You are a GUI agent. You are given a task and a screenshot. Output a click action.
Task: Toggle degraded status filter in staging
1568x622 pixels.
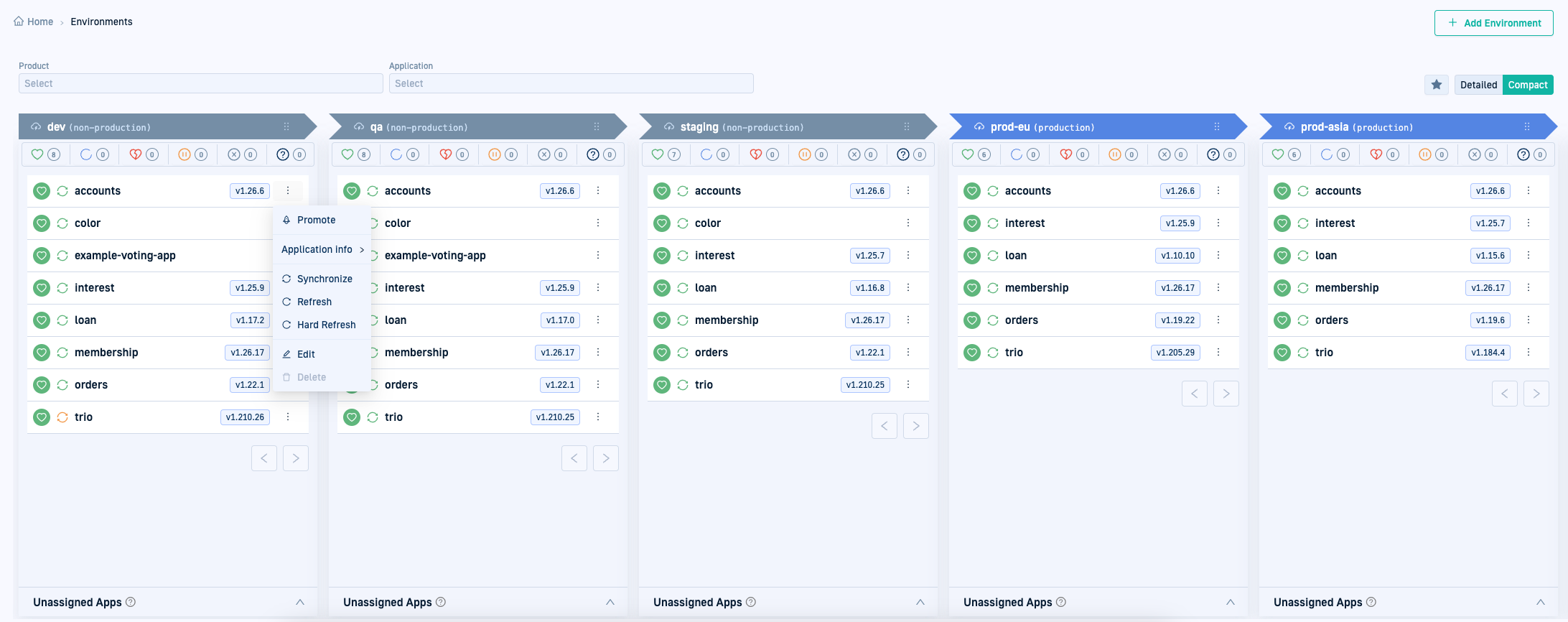point(764,154)
